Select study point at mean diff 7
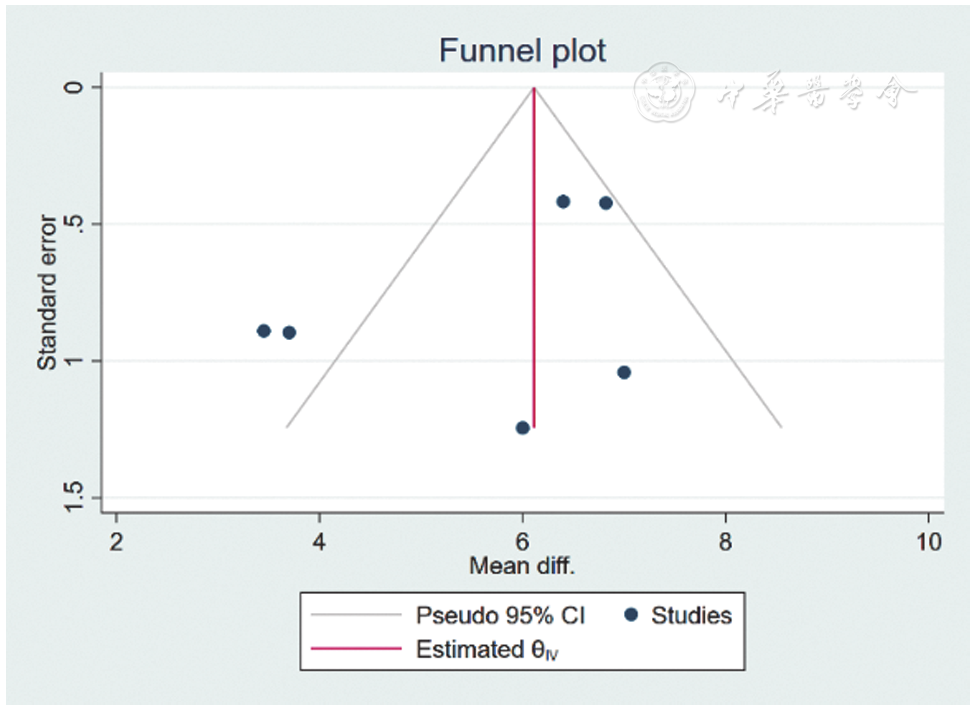Image resolution: width=975 pixels, height=706 pixels. [x=624, y=372]
